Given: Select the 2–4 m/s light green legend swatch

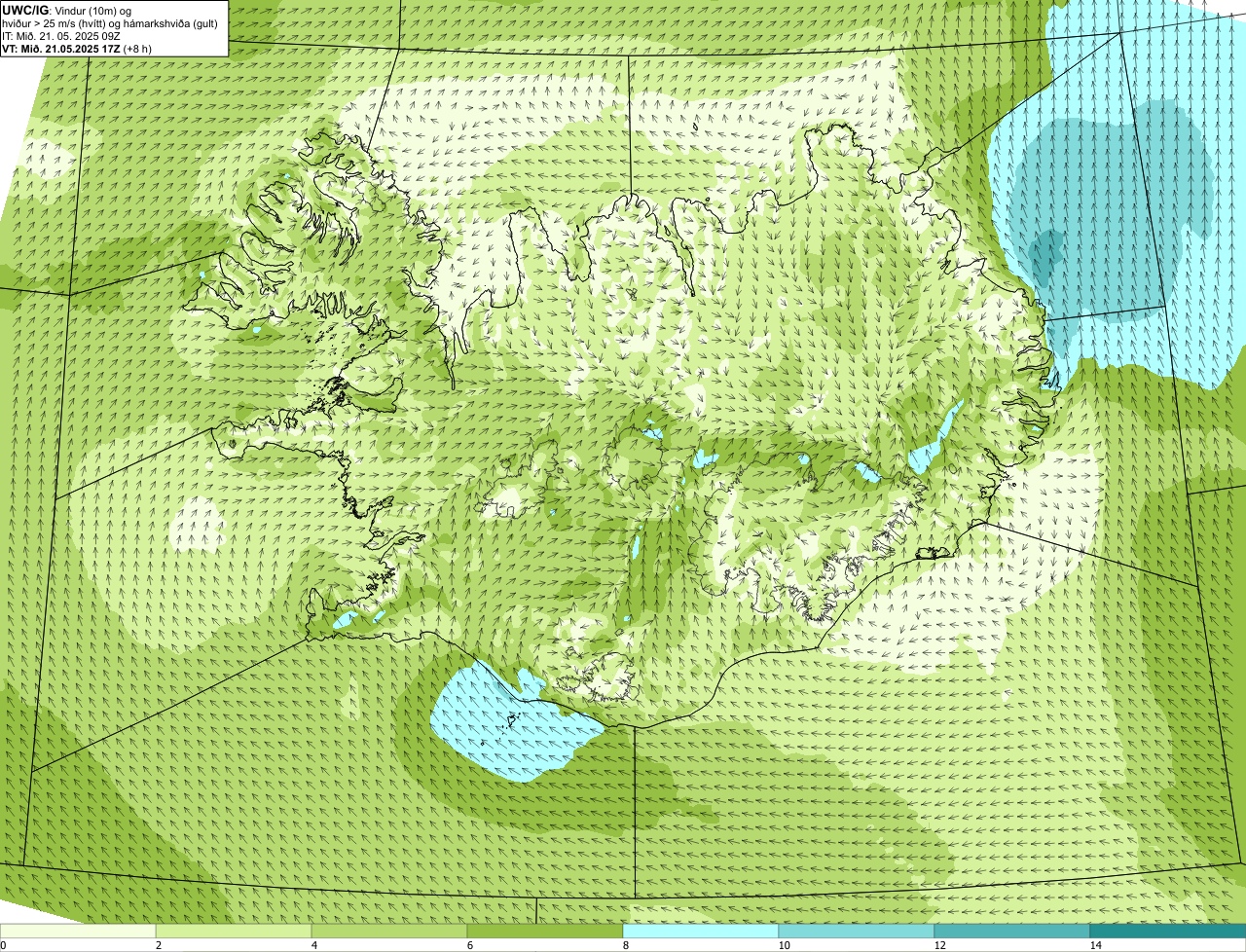Looking at the screenshot, I should pos(234,931).
